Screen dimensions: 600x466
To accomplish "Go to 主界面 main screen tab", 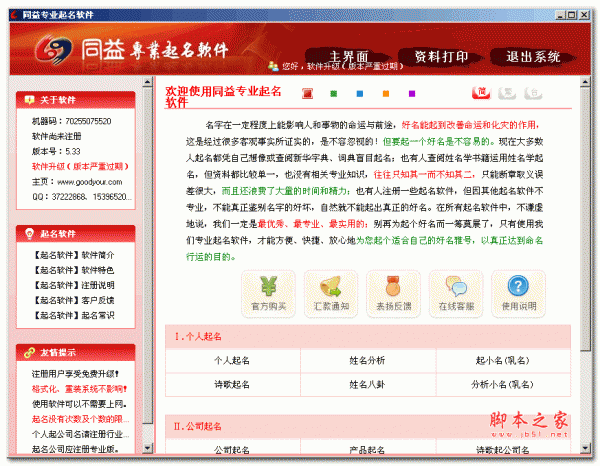I will pyautogui.click(x=349, y=57).
